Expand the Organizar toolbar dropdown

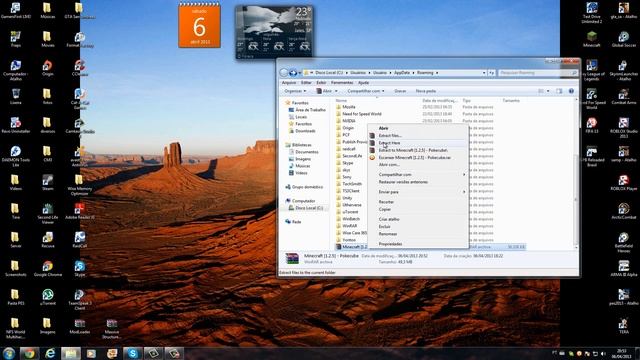click(x=295, y=91)
